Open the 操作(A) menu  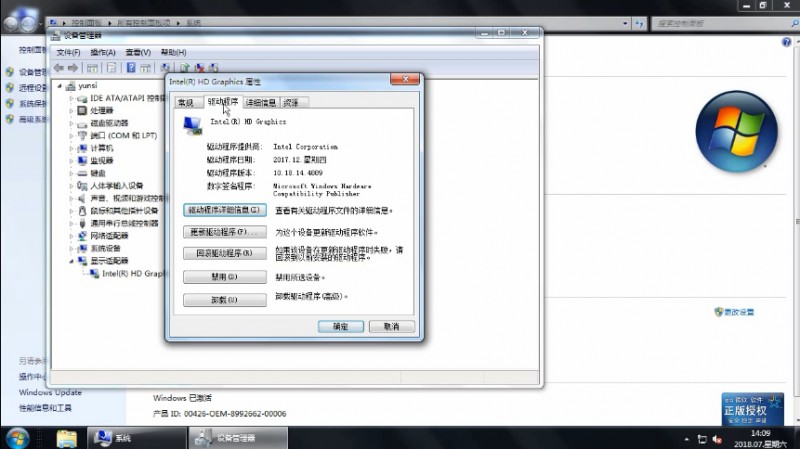[103, 53]
